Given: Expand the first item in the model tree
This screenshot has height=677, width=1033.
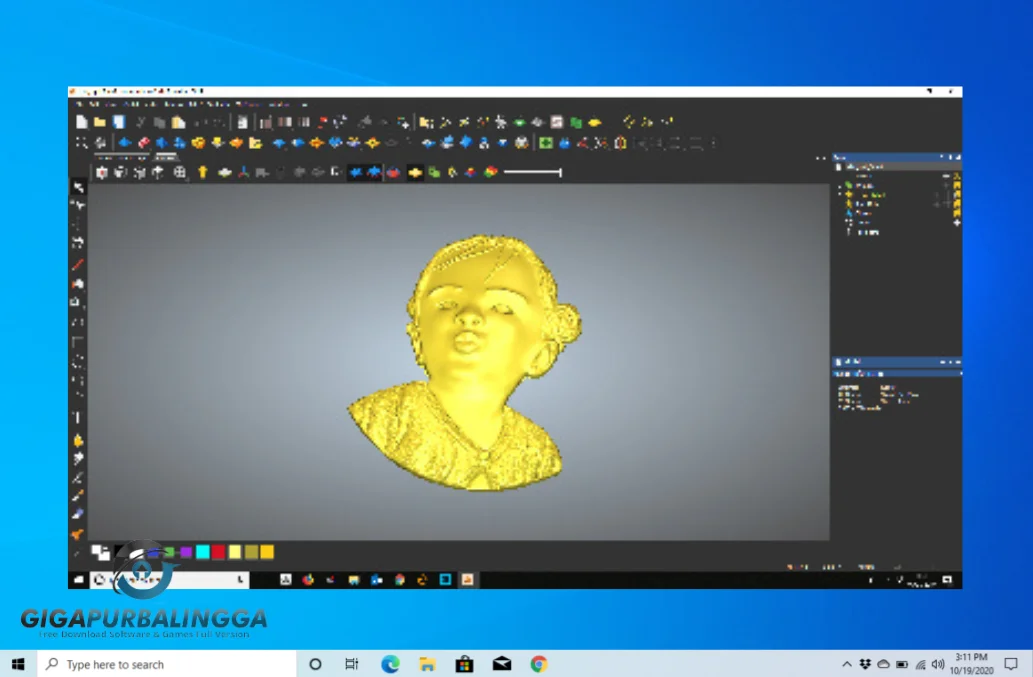Looking at the screenshot, I should 839,185.
